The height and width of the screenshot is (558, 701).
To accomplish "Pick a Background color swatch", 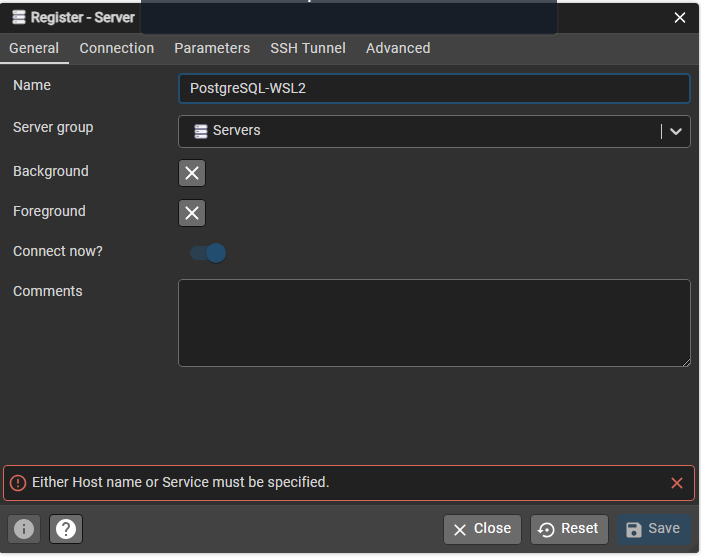I will pos(192,173).
